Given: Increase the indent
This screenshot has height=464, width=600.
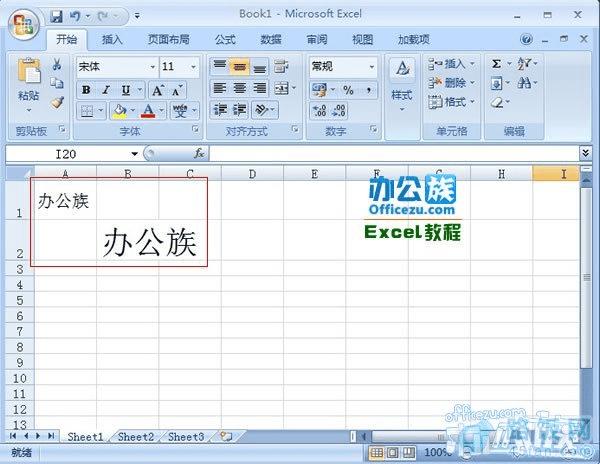Looking at the screenshot, I should [x=240, y=110].
